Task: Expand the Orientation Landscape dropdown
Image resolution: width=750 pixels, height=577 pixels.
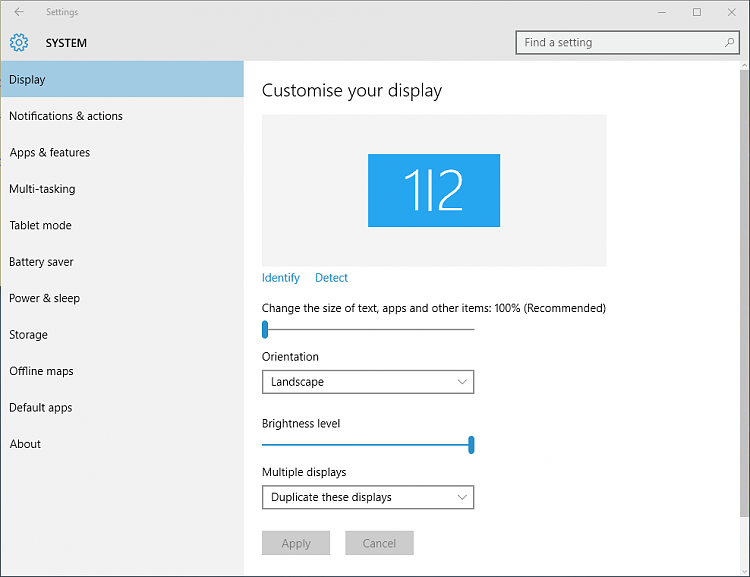Action: tap(368, 382)
